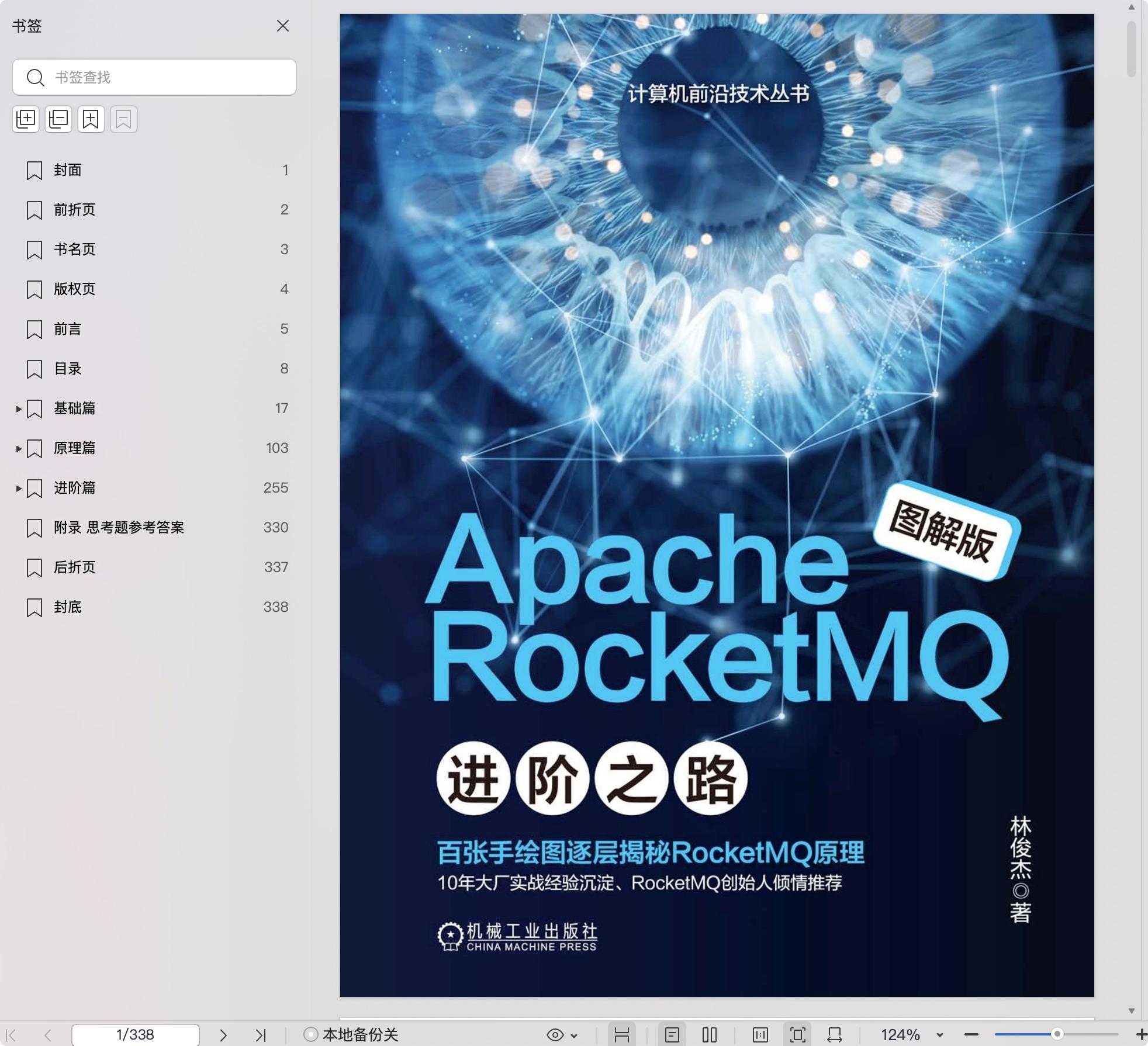Click the scroll up arrow
Image resolution: width=1148 pixels, height=1046 pixels.
(1132, 8)
